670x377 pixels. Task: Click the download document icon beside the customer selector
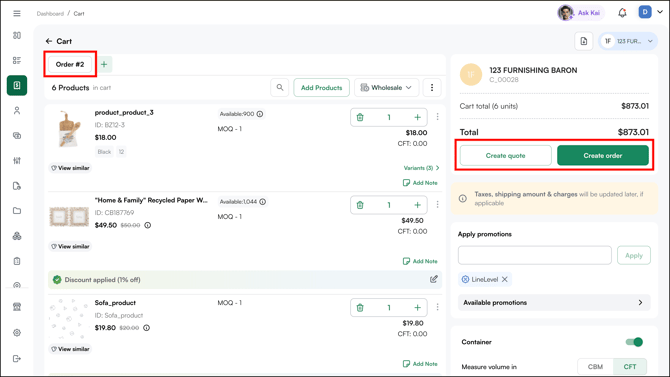point(584,41)
